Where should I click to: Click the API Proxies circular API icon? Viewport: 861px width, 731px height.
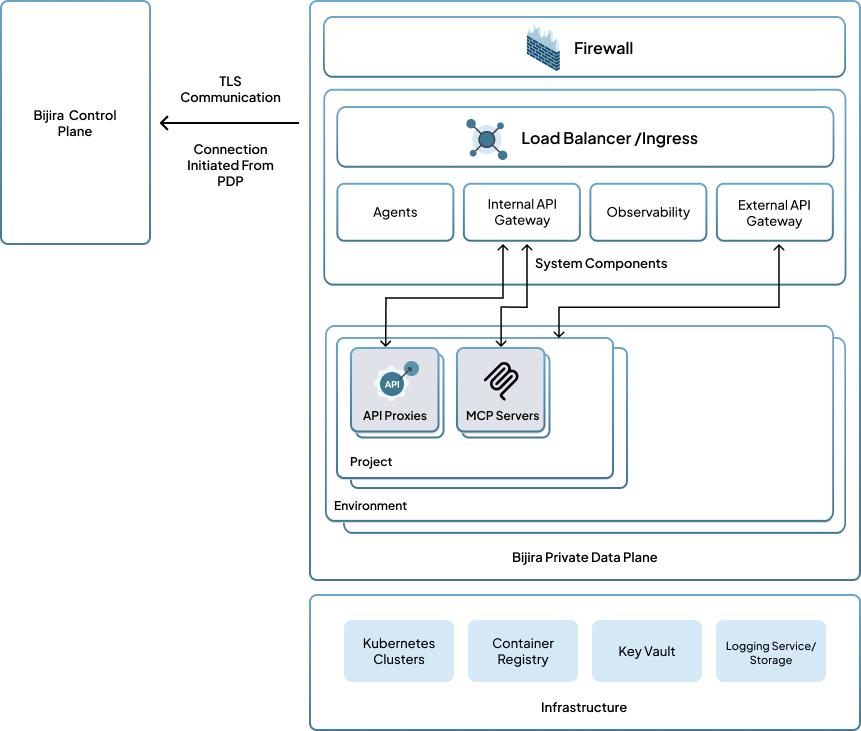[x=394, y=383]
